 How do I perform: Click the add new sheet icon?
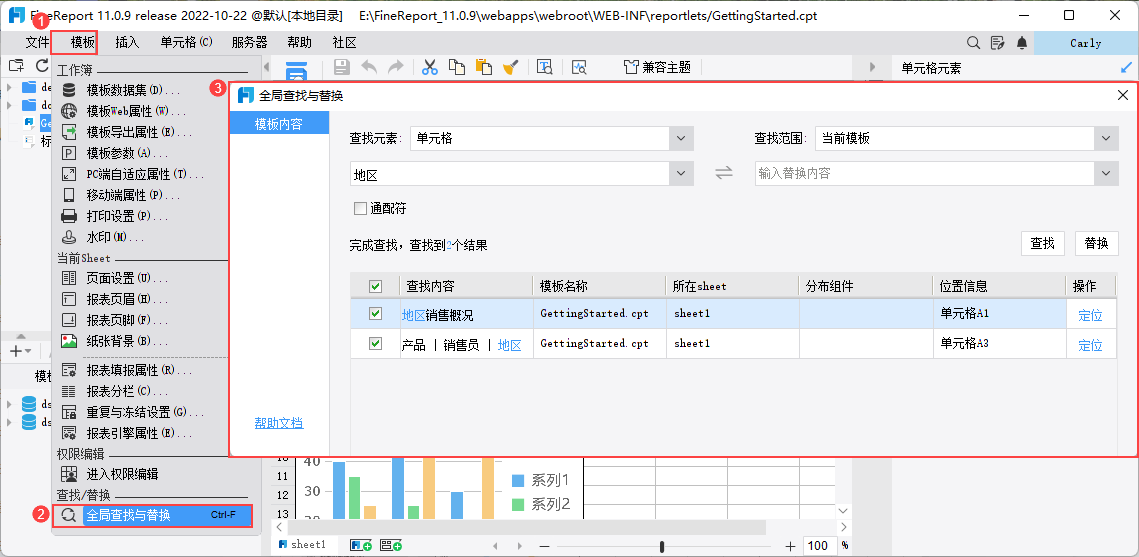(361, 545)
